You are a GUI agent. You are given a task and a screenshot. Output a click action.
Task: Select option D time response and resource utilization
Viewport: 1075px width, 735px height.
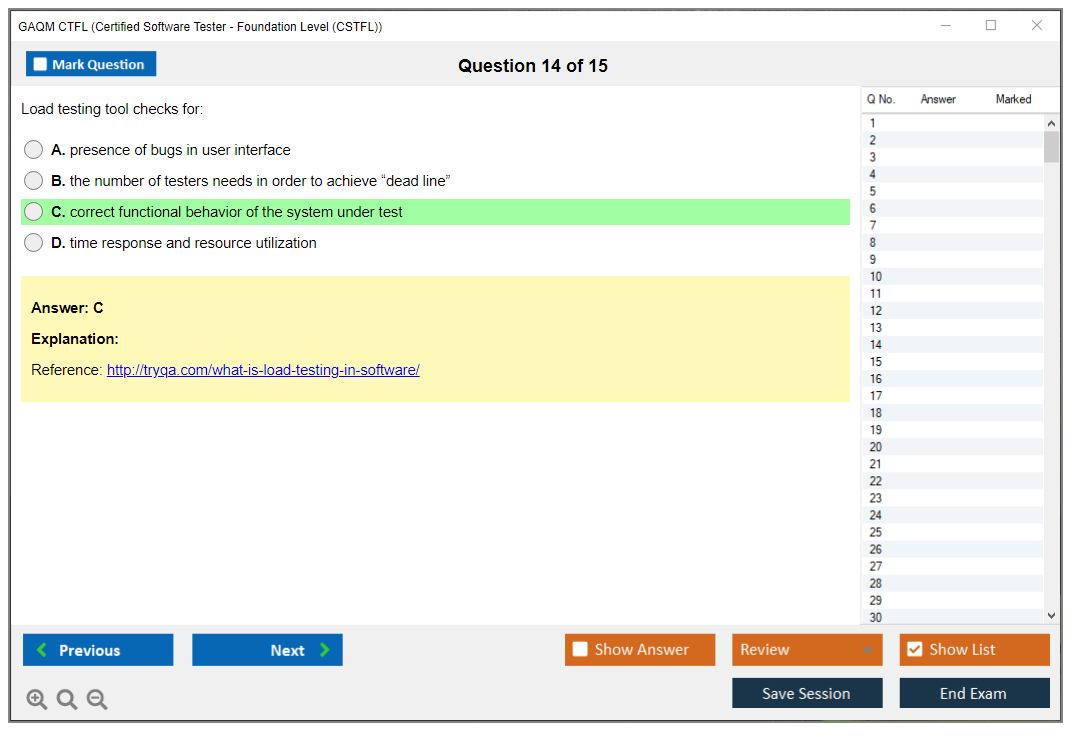tap(34, 243)
